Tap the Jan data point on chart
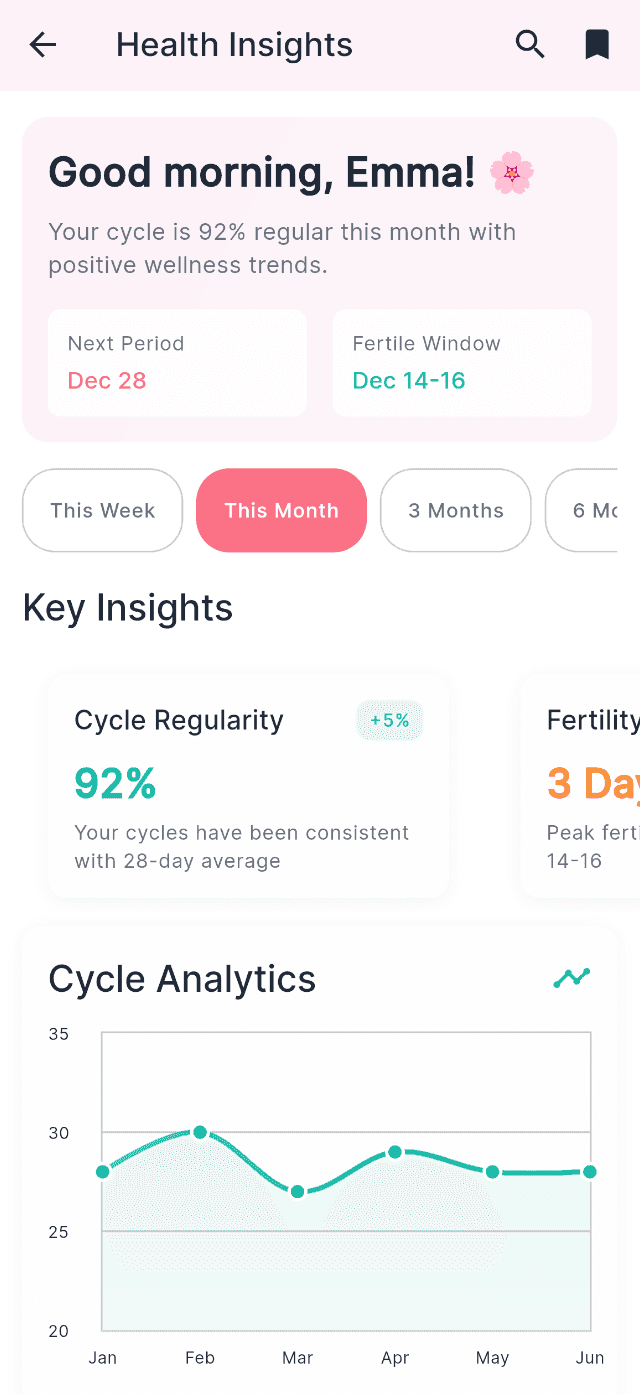Viewport: 640px width, 1394px height. [x=103, y=1172]
